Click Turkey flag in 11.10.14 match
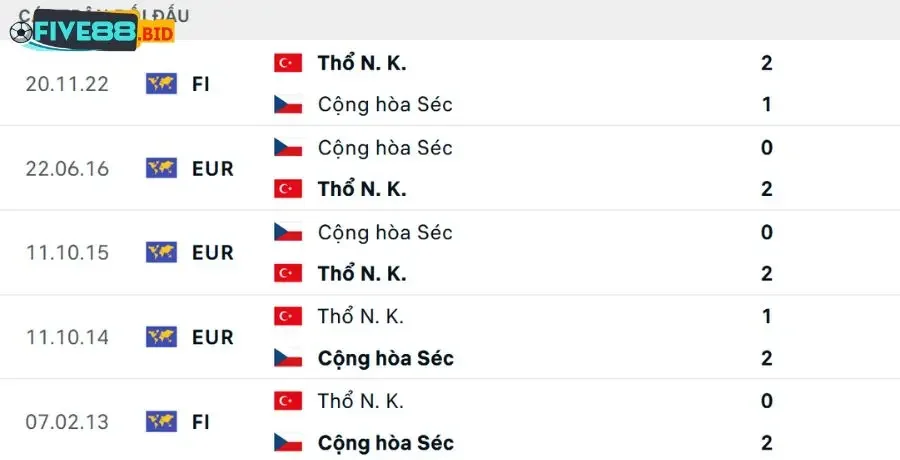This screenshot has height=460, width=900. 288,316
